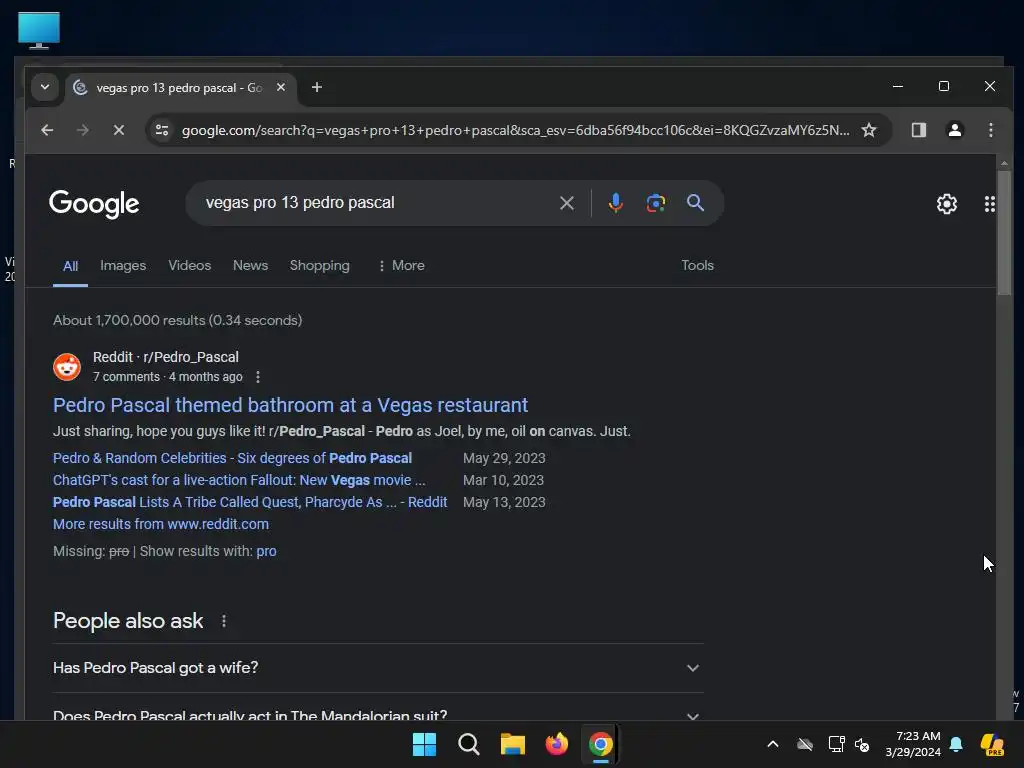This screenshot has height=768, width=1024.
Task: Go back to the previous page
Action: click(x=47, y=130)
